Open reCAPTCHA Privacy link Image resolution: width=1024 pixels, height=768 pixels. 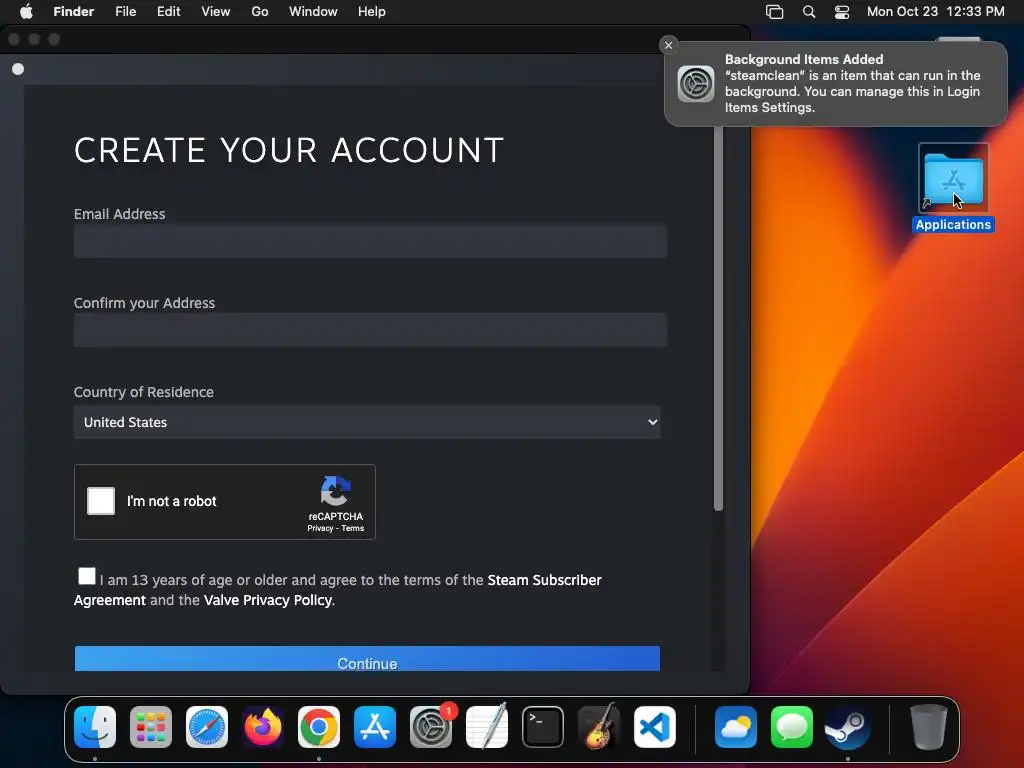click(320, 528)
